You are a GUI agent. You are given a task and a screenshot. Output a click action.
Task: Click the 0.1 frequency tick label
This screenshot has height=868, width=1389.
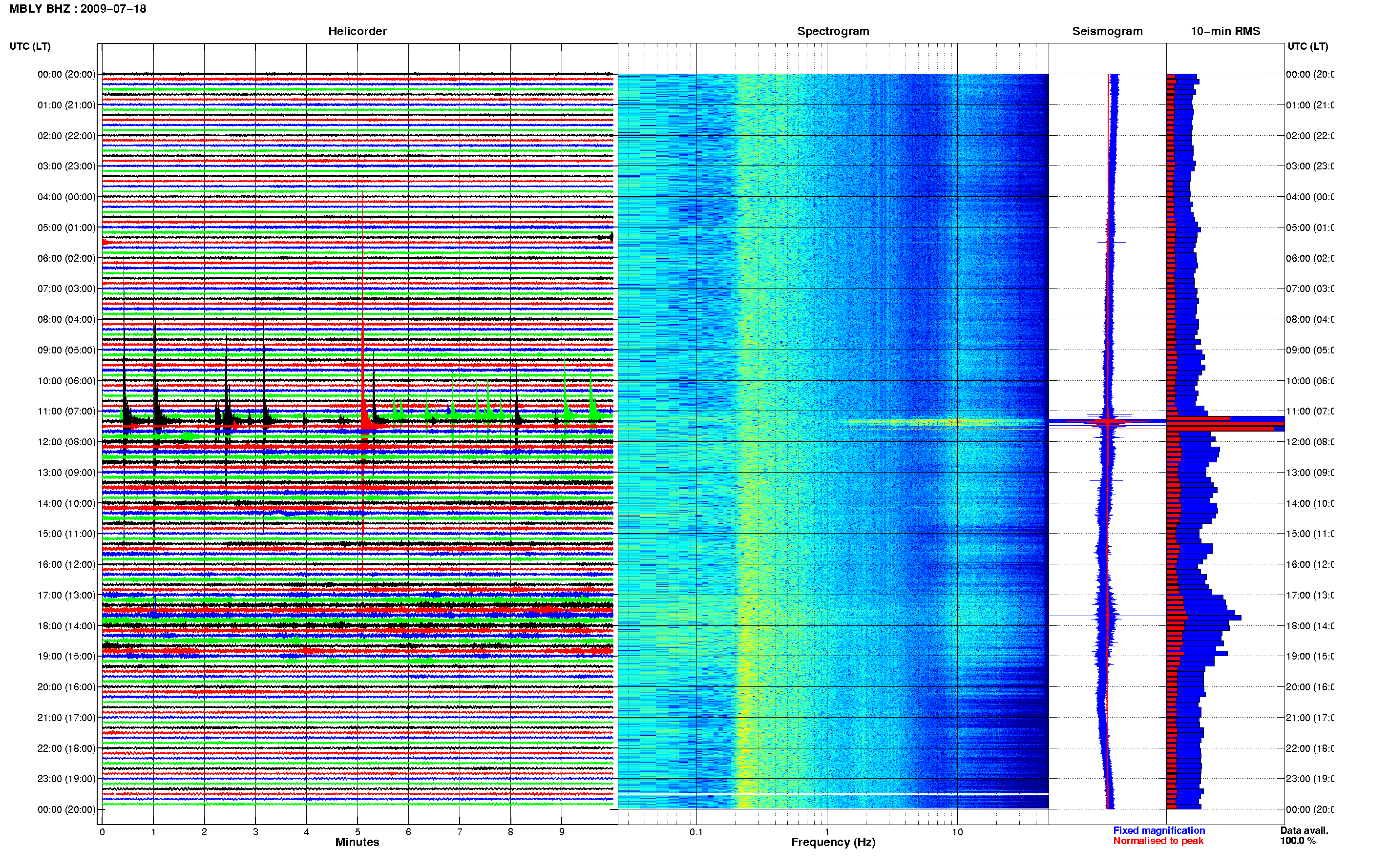coord(696,832)
